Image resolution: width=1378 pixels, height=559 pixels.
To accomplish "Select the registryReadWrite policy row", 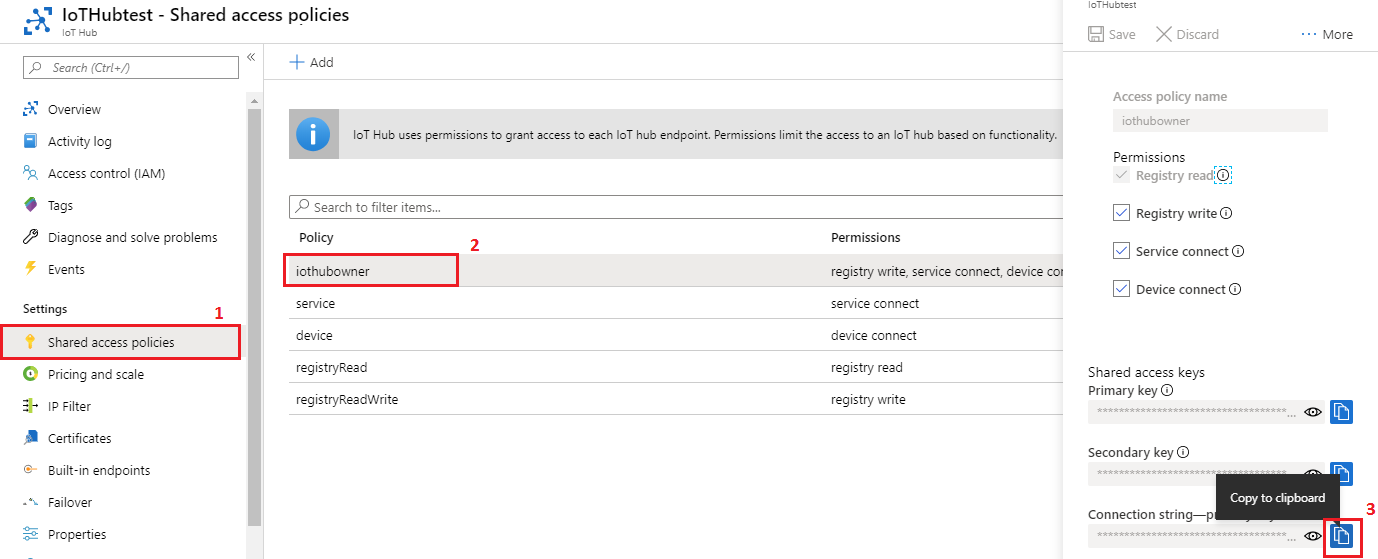I will [x=675, y=399].
